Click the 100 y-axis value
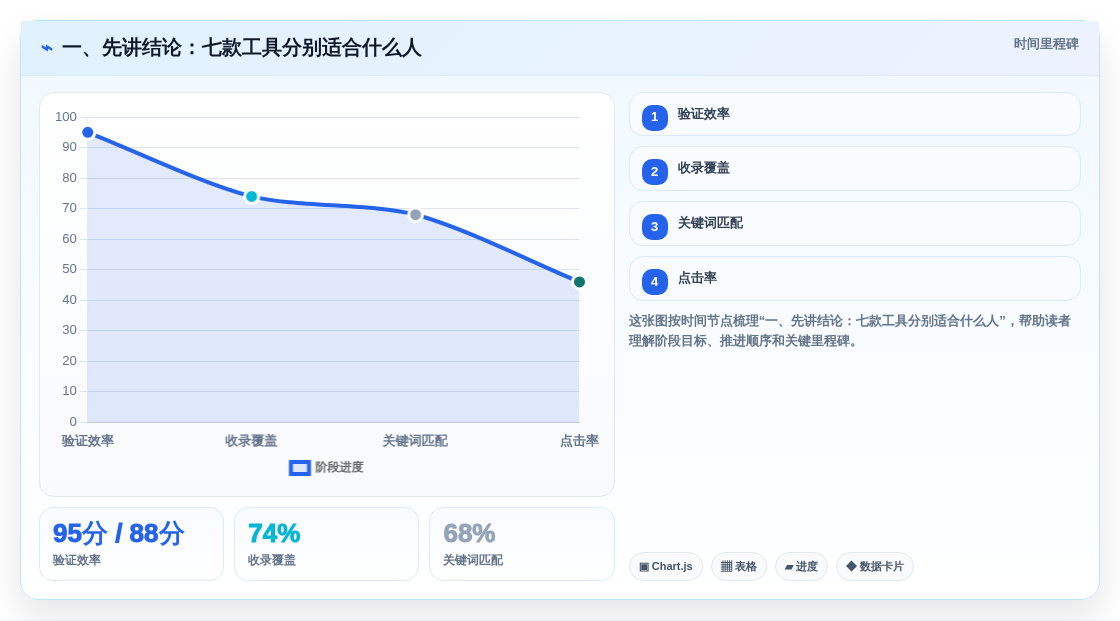Image resolution: width=1120 pixels, height=621 pixels. click(66, 116)
